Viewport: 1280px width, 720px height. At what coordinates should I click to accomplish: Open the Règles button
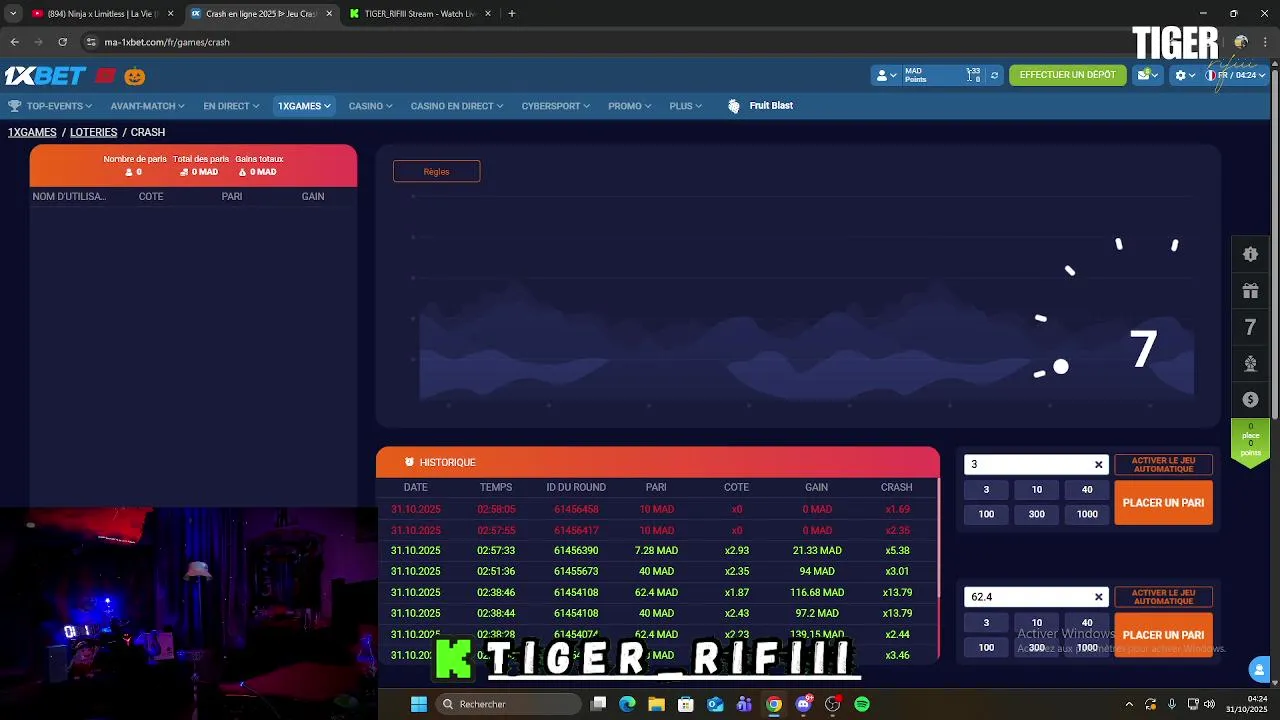[x=436, y=171]
